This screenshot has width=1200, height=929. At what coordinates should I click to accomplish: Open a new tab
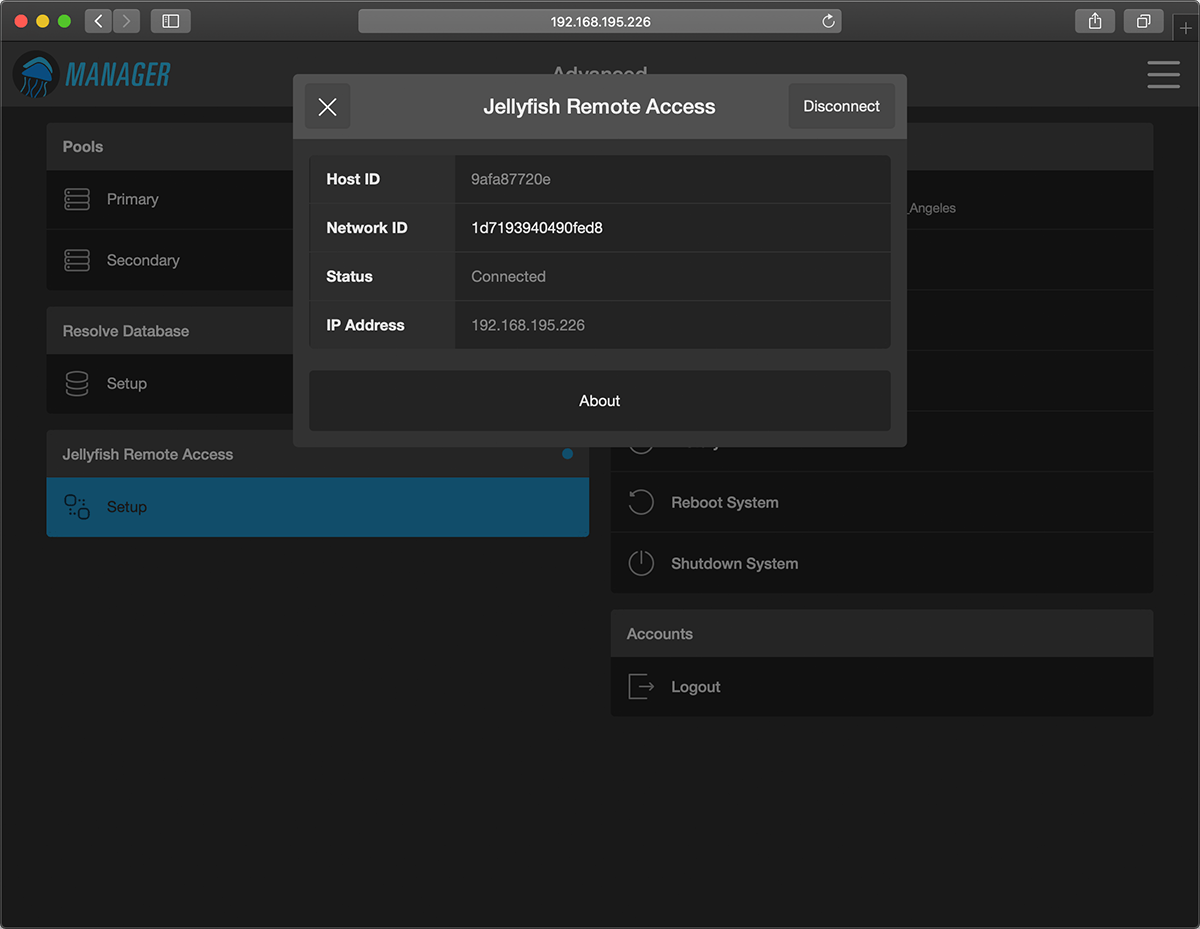pyautogui.click(x=1186, y=29)
